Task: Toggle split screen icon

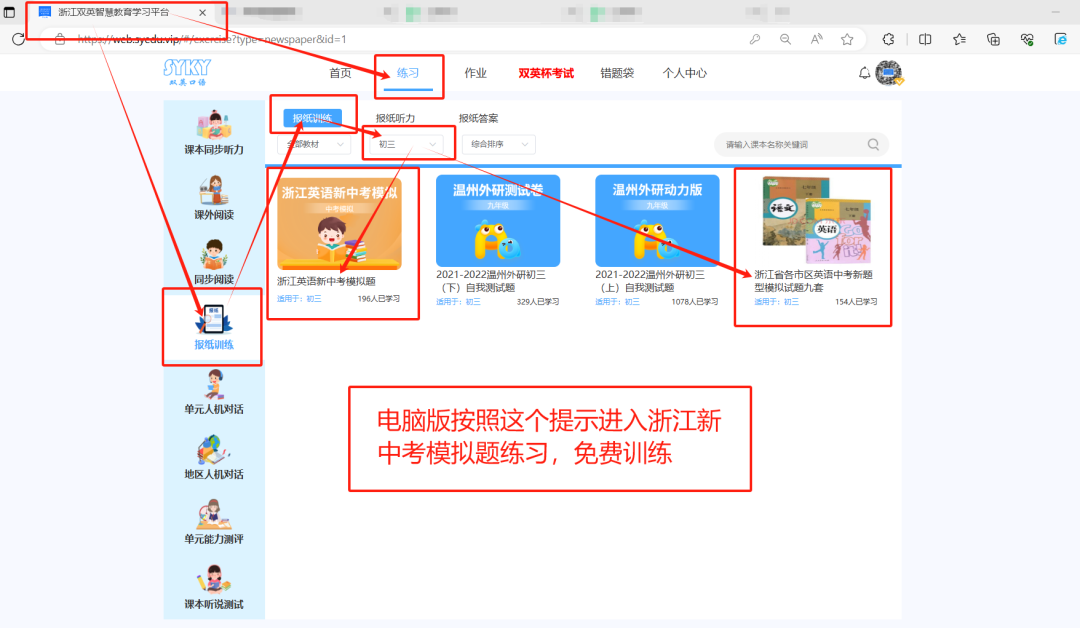Action: (x=925, y=39)
